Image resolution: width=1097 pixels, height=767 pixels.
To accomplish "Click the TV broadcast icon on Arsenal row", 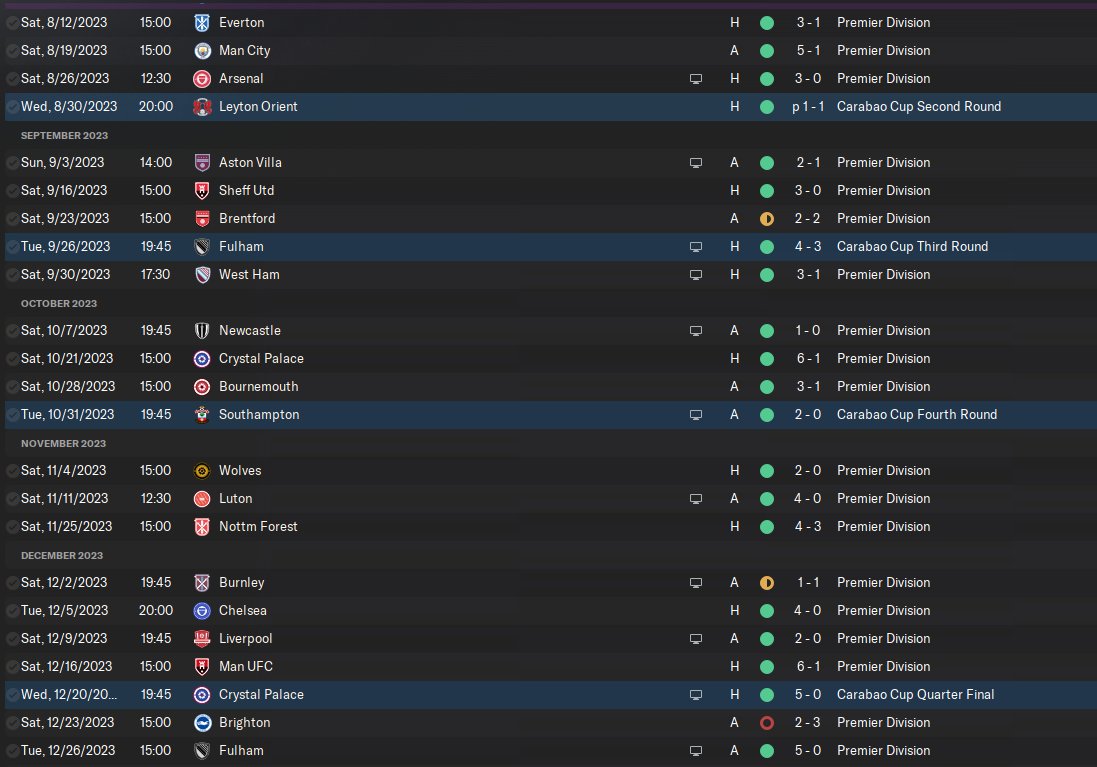I will pyautogui.click(x=695, y=79).
